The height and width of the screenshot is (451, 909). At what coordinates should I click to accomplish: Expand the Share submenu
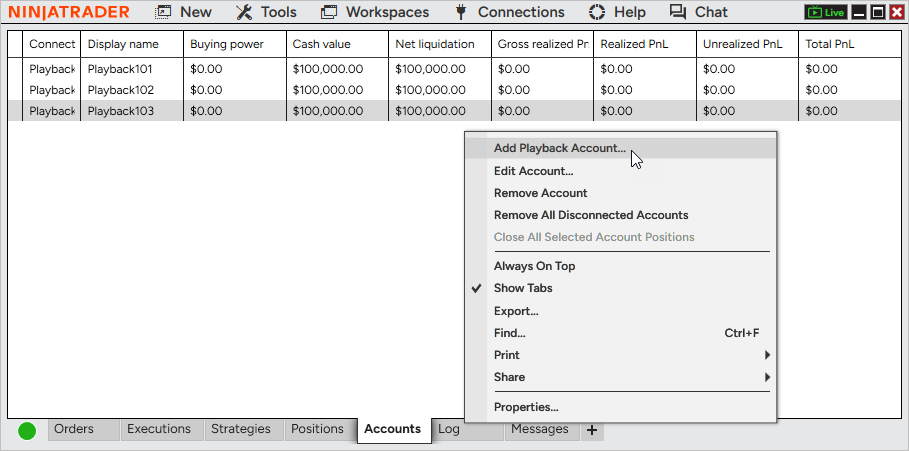(621, 377)
